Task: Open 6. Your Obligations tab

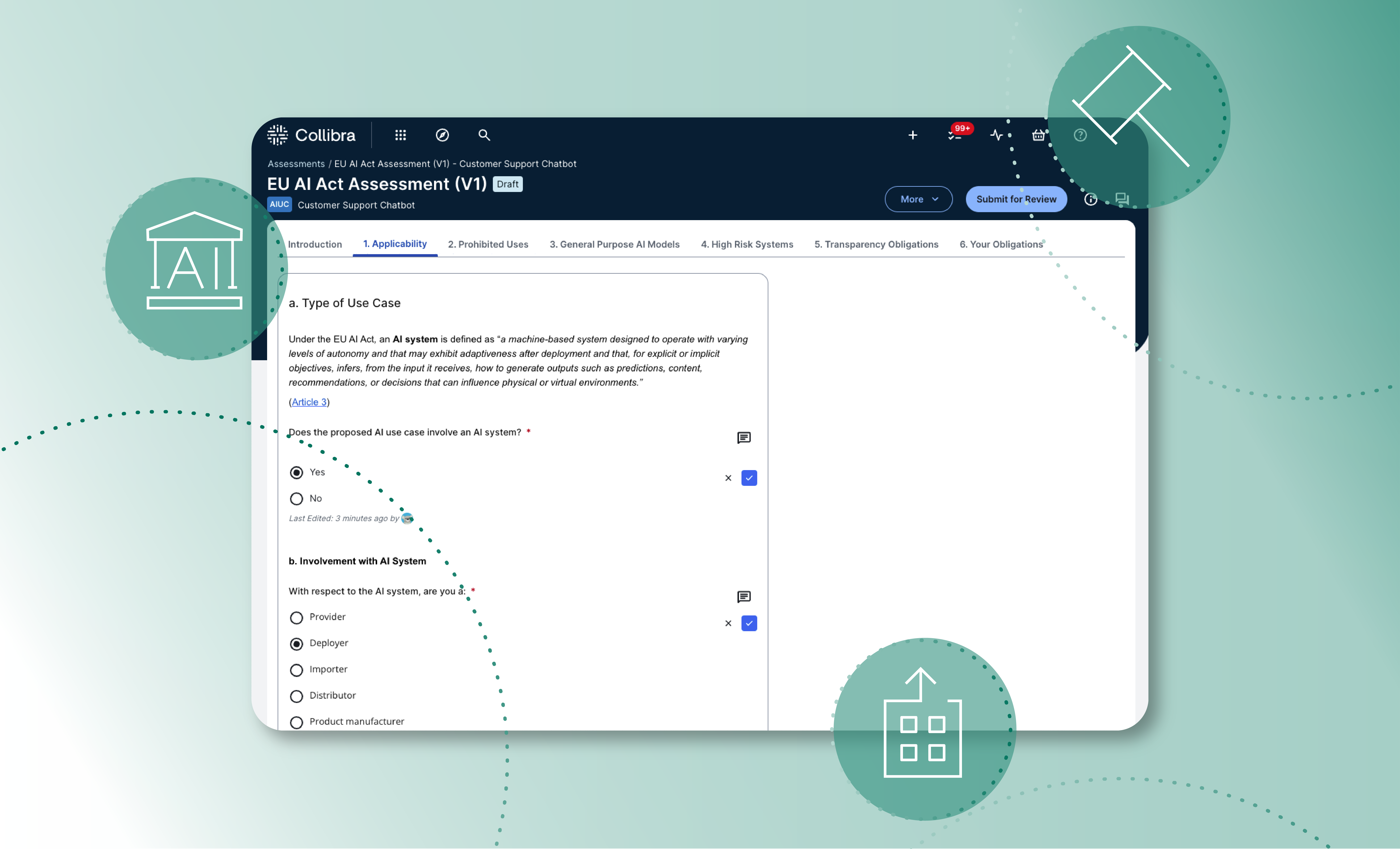Action: pyautogui.click(x=1001, y=244)
